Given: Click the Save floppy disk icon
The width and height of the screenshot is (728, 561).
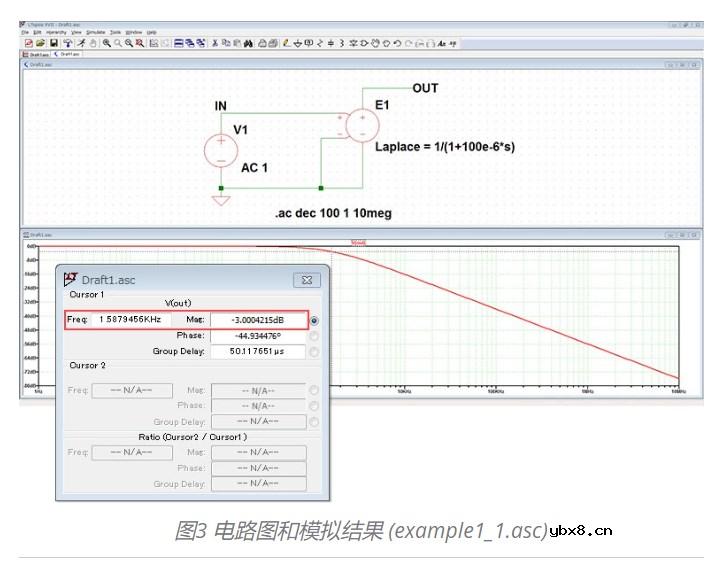Looking at the screenshot, I should 54,43.
